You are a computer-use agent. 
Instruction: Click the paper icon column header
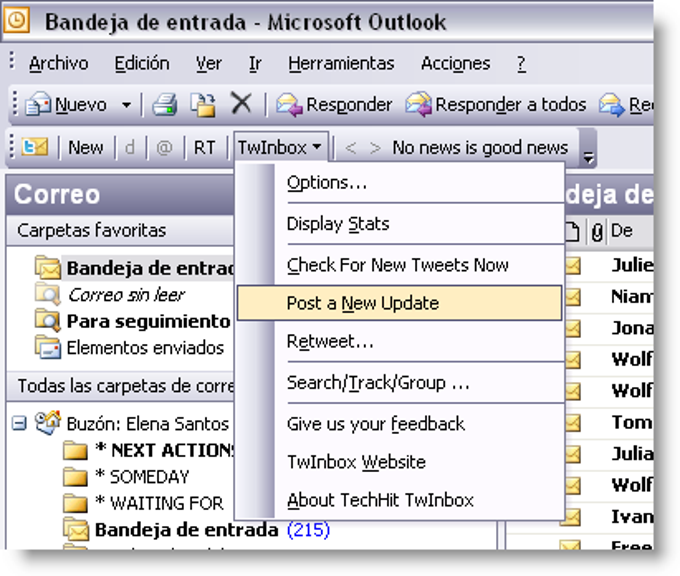[572, 231]
